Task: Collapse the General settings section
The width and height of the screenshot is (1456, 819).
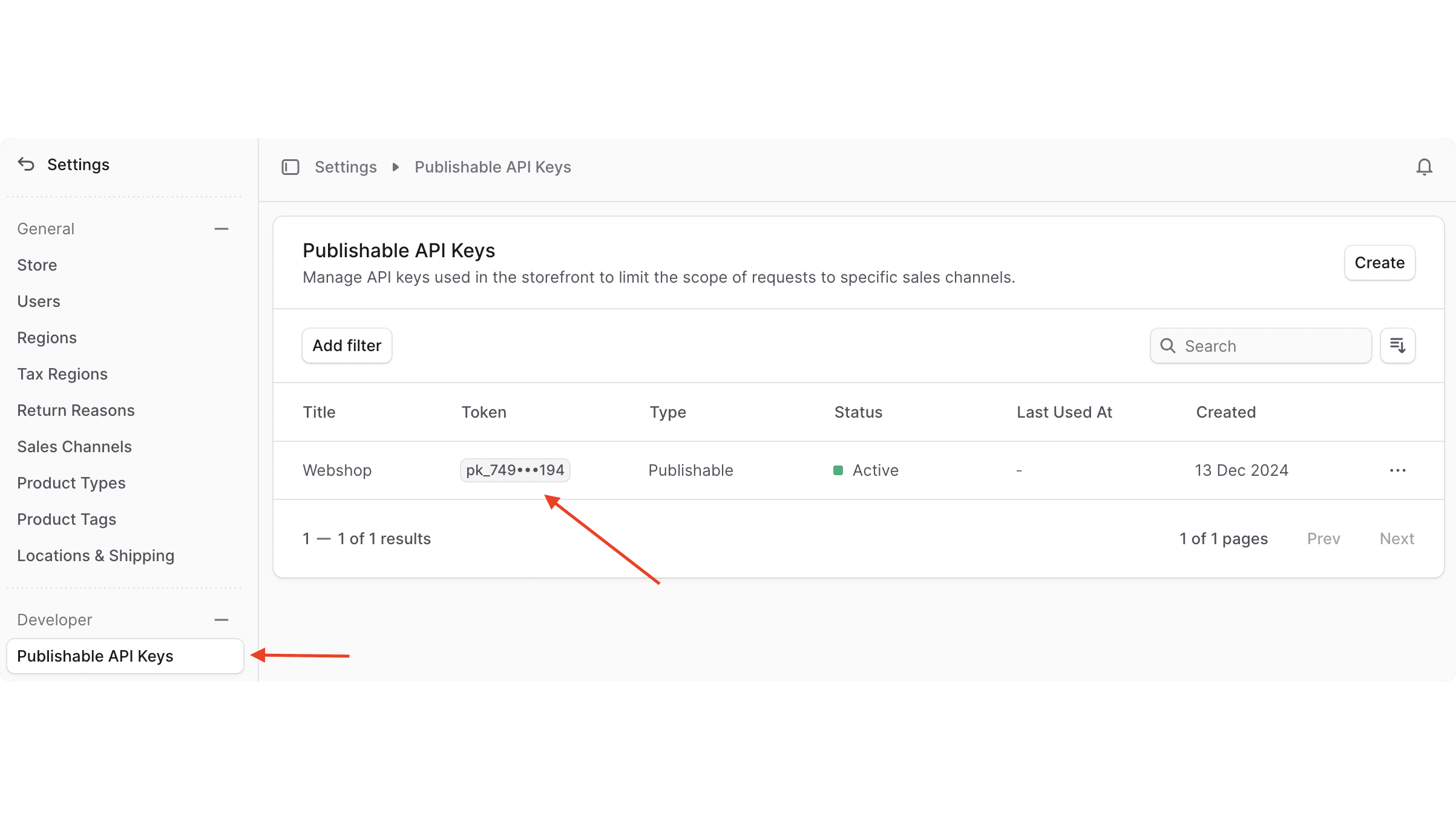Action: [221, 228]
